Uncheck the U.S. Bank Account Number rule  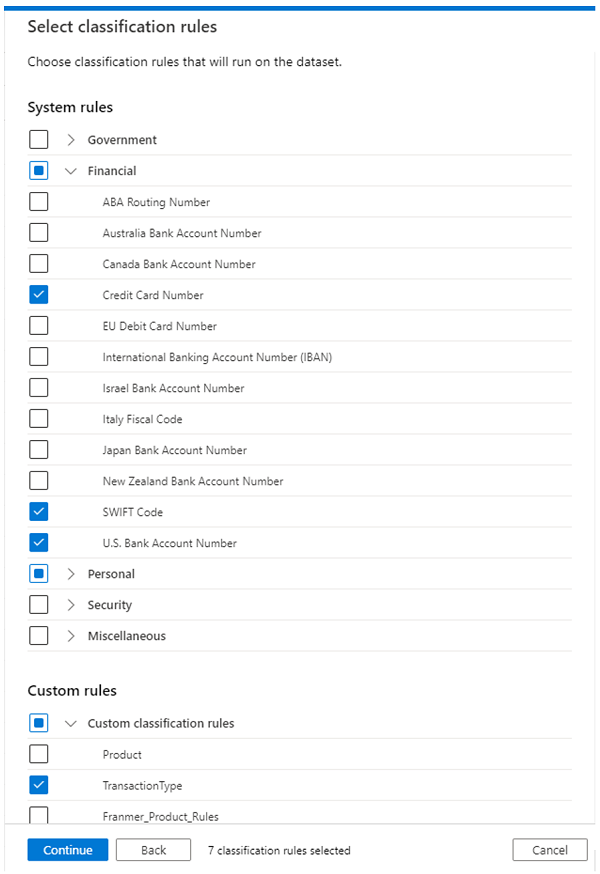(38, 542)
